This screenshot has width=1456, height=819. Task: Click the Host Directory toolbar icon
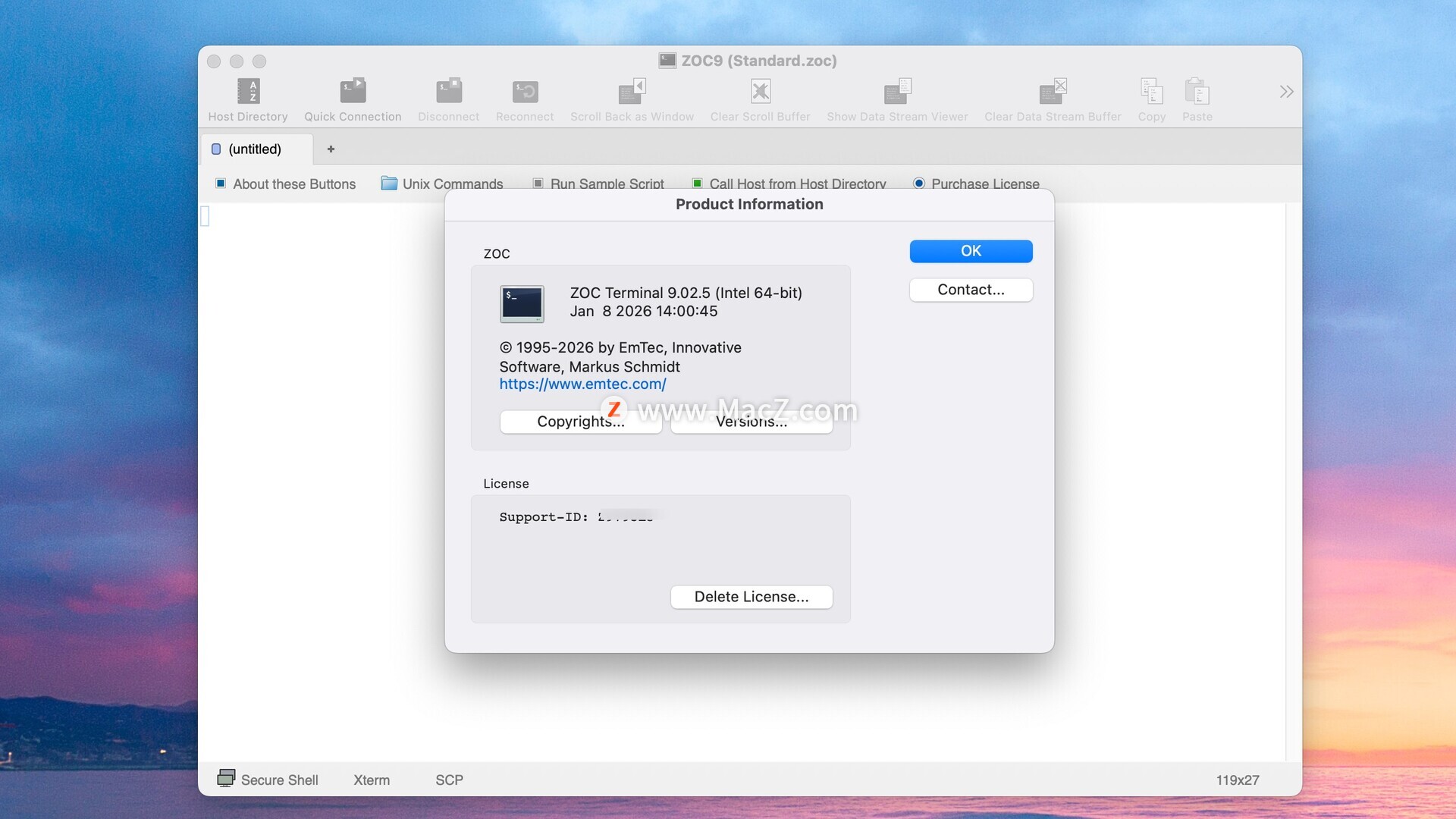pos(248,93)
